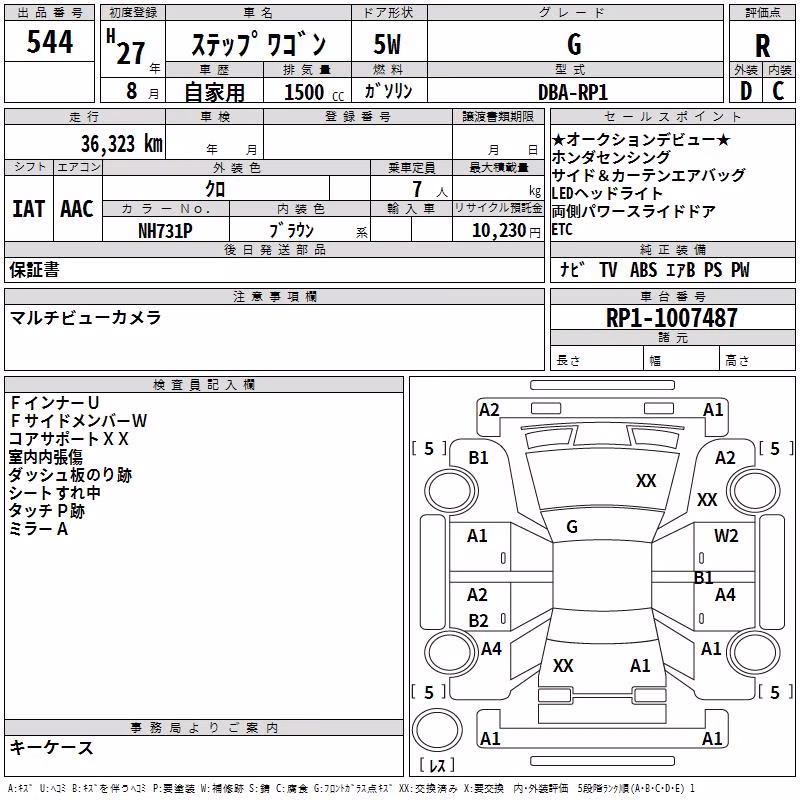Viewport: 800px width, 800px height.
Task: Select the door shape value 5W
Action: (387, 44)
